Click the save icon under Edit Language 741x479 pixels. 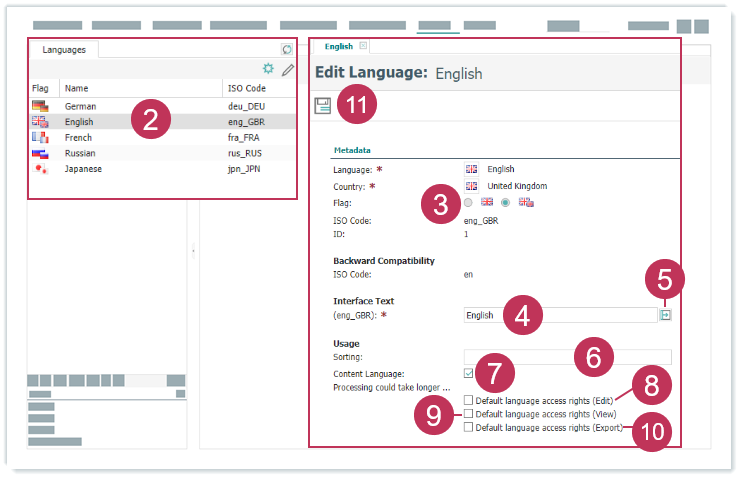pyautogui.click(x=323, y=106)
